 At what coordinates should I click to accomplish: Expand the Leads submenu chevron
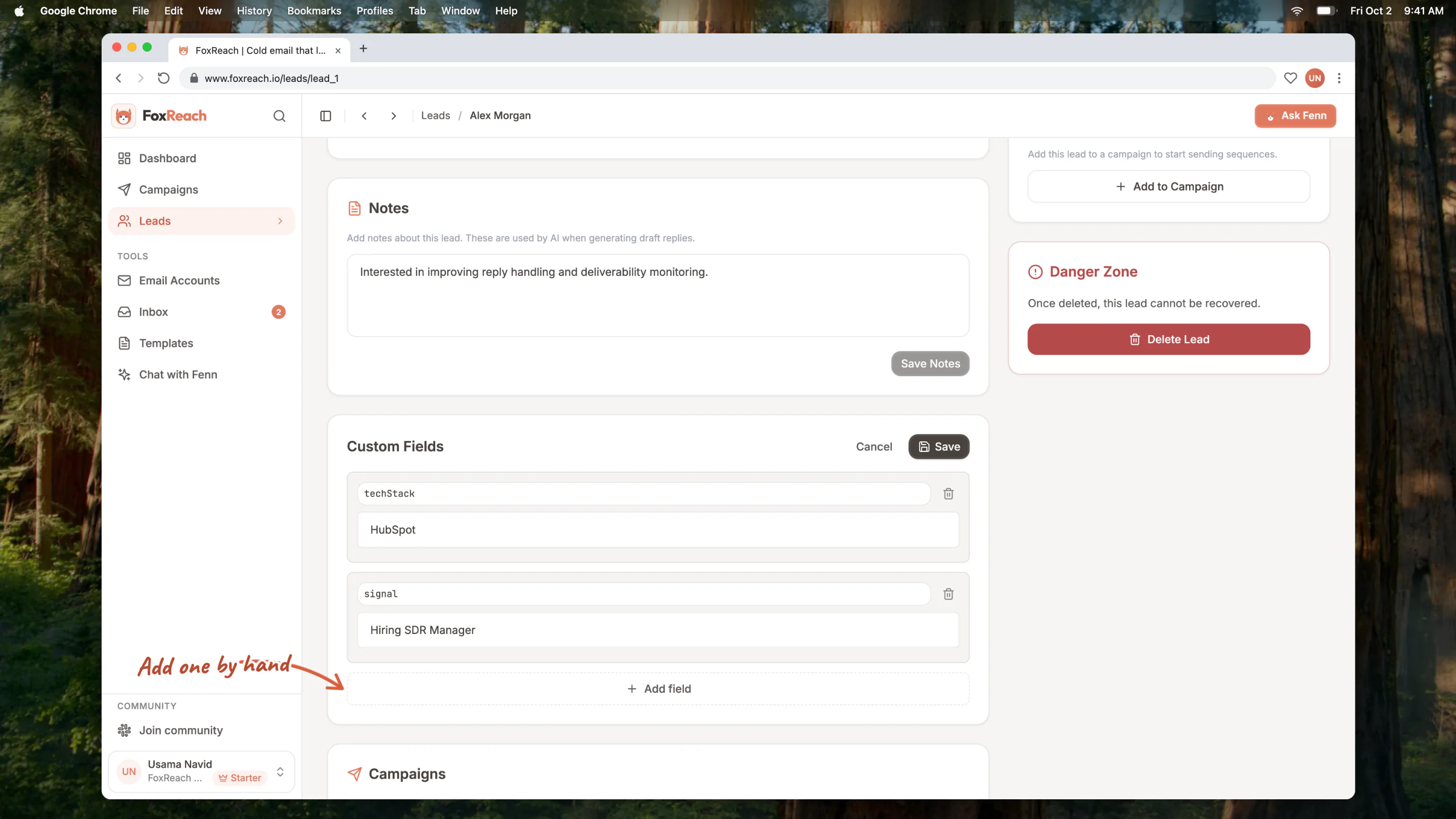281,221
